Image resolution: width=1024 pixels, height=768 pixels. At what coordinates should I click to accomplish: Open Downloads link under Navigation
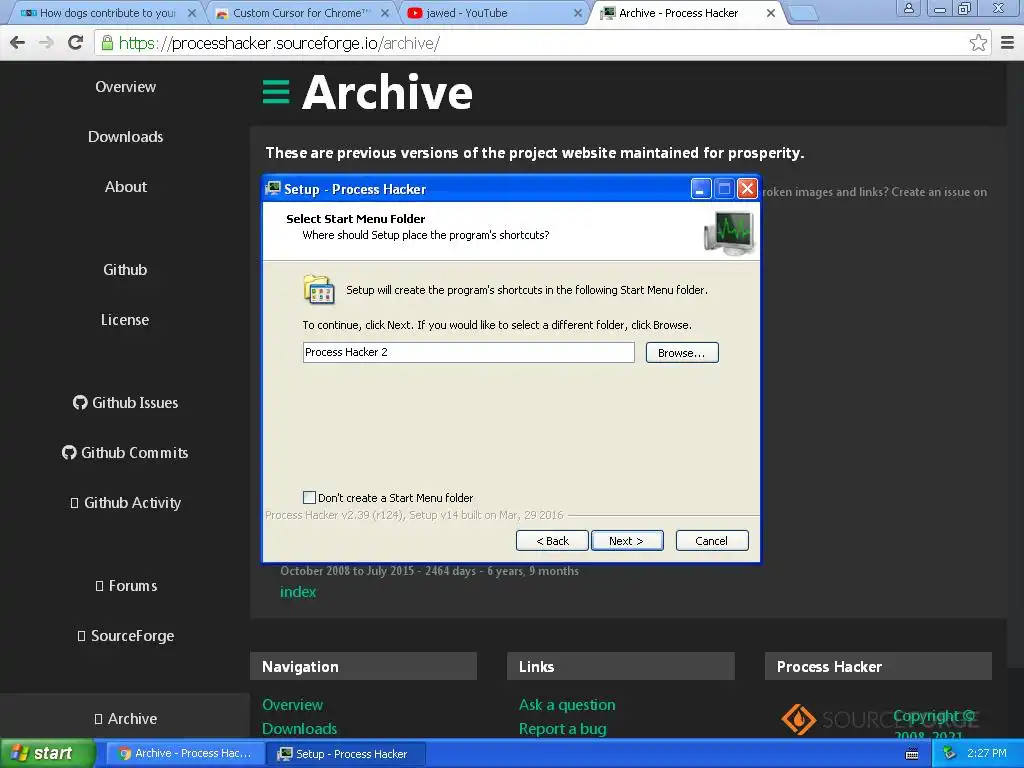[x=300, y=729]
